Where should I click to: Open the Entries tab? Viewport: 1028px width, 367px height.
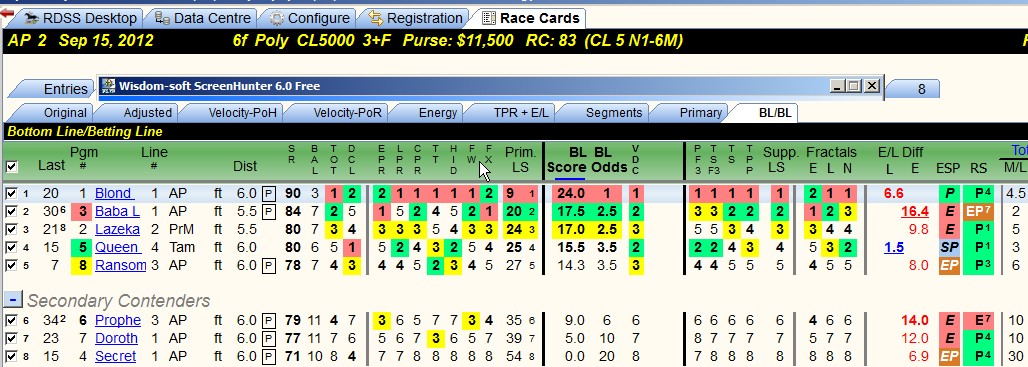(57, 89)
